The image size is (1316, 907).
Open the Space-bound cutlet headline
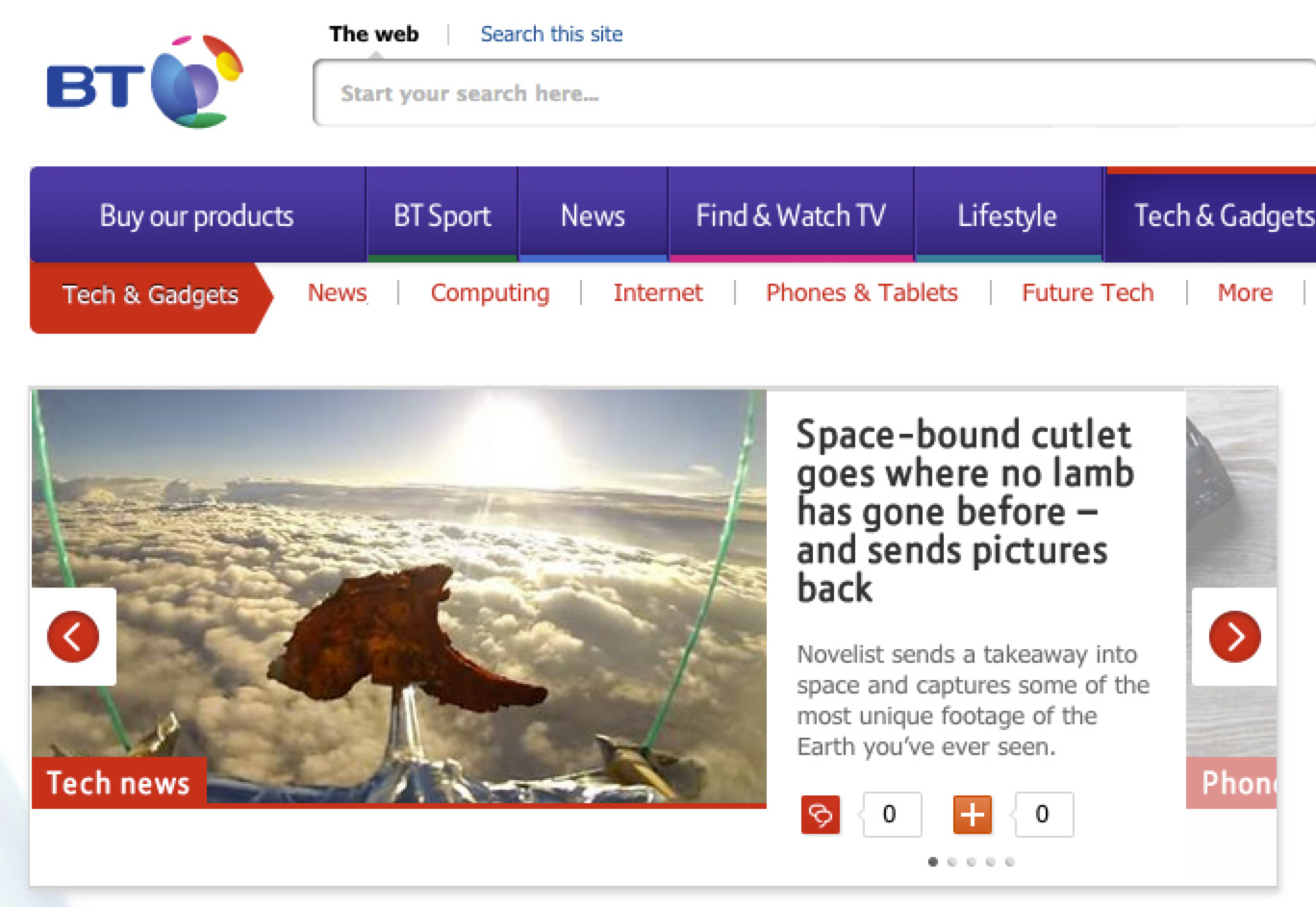click(x=965, y=511)
